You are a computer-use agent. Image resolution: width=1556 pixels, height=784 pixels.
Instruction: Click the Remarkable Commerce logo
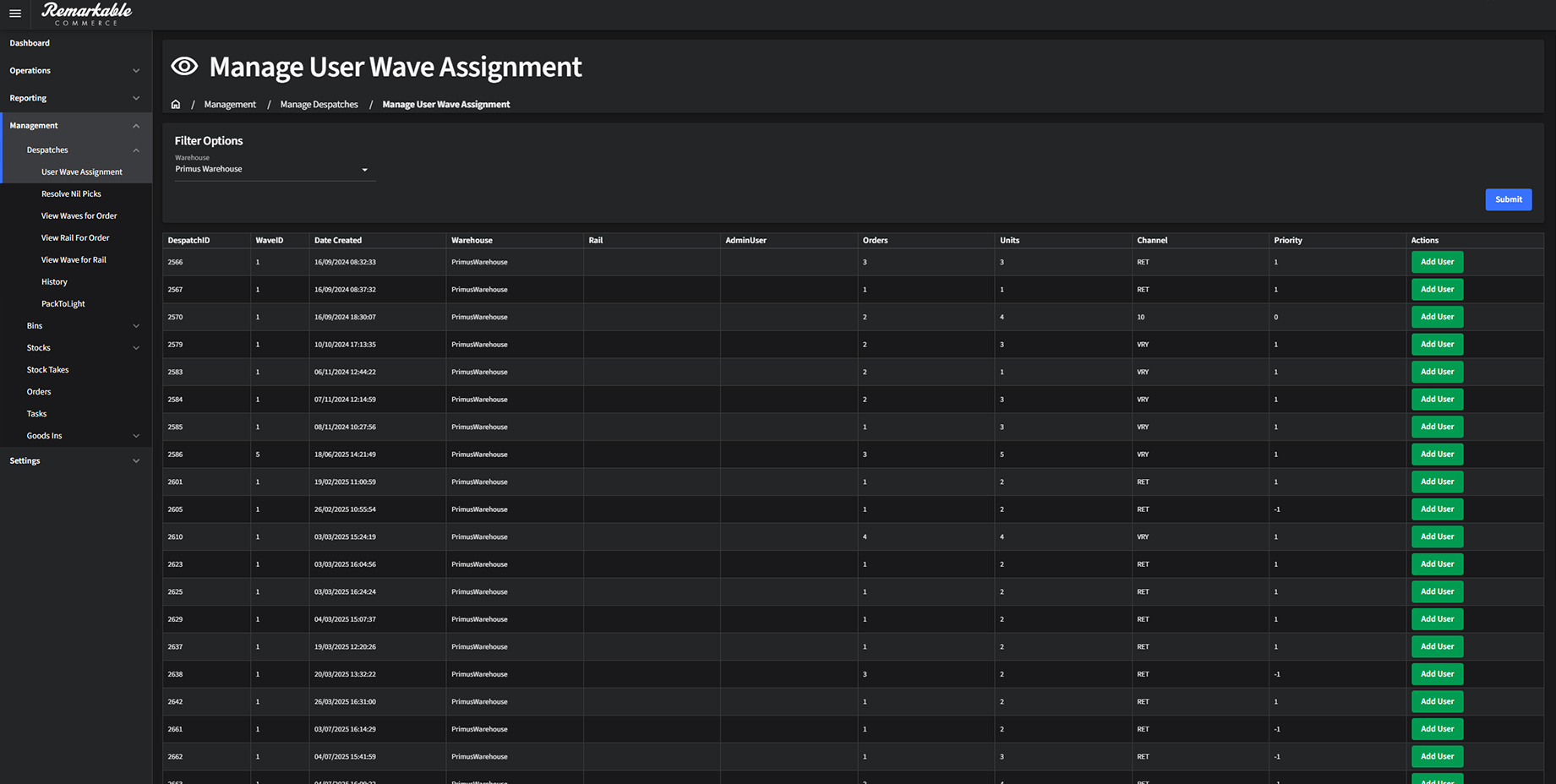[87, 14]
